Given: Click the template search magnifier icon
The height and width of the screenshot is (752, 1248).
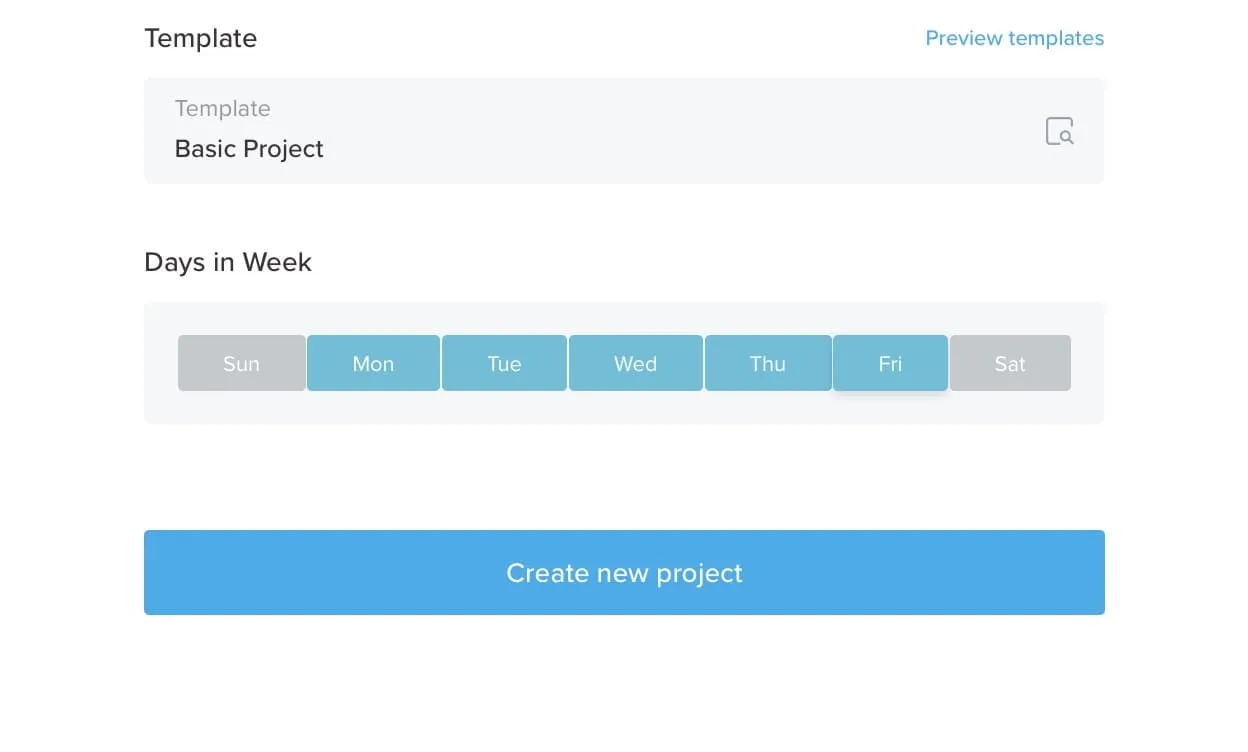Looking at the screenshot, I should coord(1059,131).
